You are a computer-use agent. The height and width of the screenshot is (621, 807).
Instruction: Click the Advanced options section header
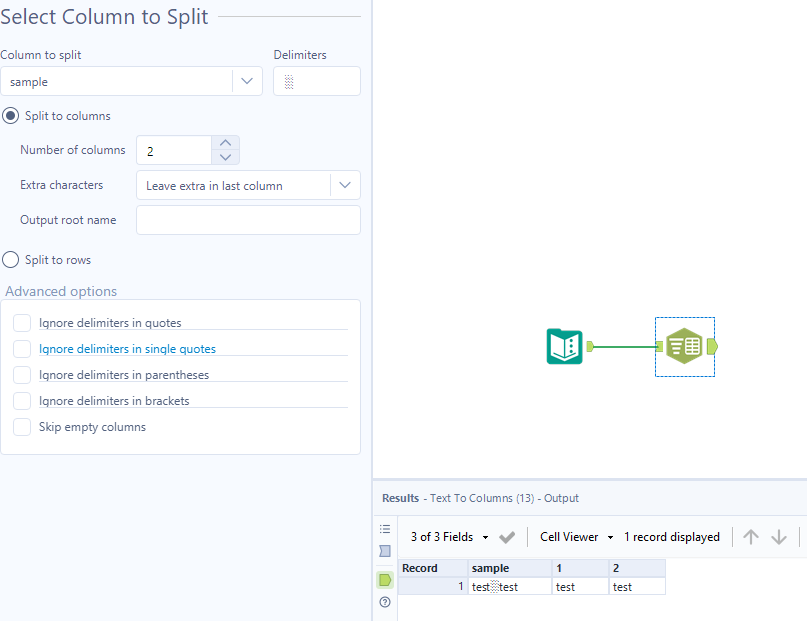point(58,291)
